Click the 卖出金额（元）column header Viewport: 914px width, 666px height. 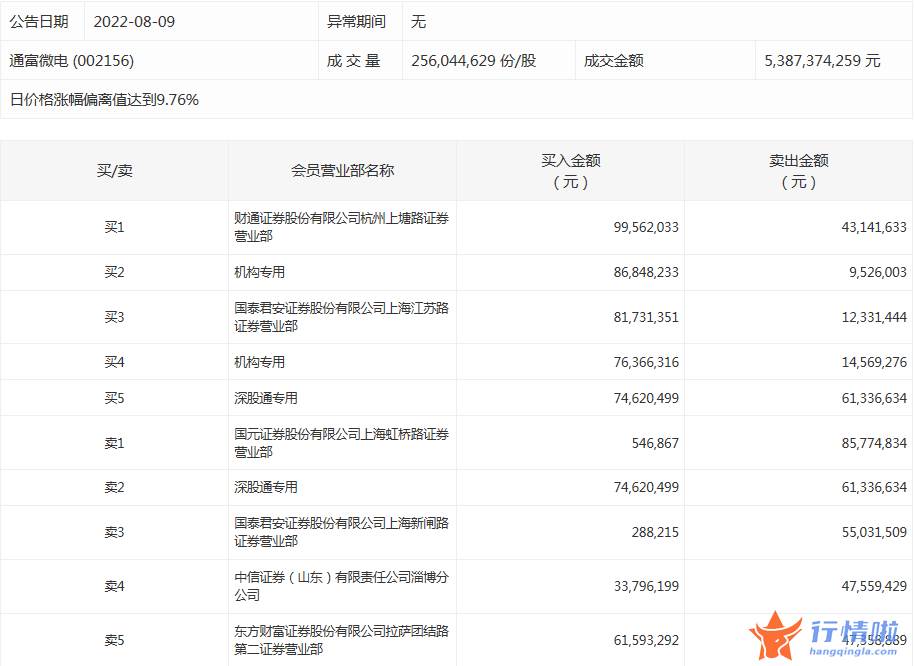(799, 171)
